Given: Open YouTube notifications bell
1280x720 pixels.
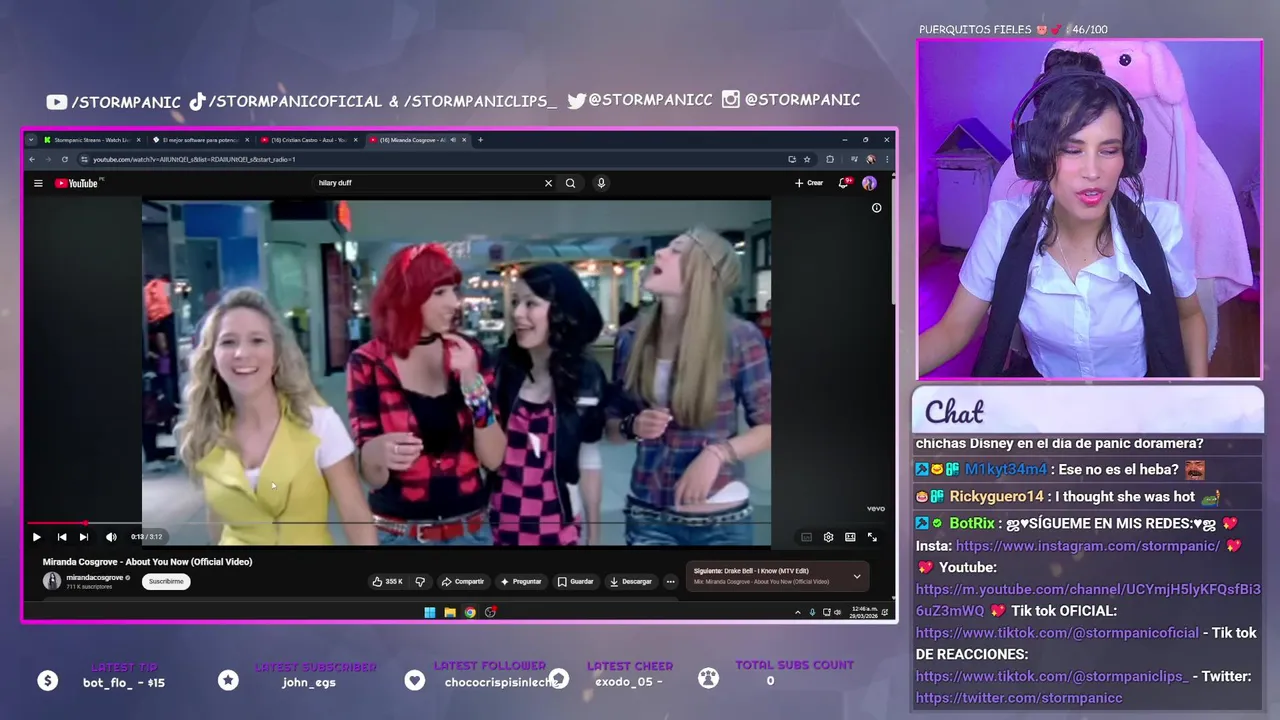Looking at the screenshot, I should [844, 183].
